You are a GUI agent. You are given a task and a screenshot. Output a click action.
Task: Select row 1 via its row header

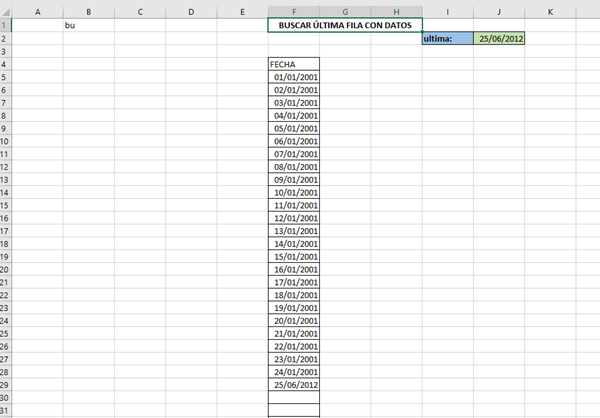click(x=6, y=25)
